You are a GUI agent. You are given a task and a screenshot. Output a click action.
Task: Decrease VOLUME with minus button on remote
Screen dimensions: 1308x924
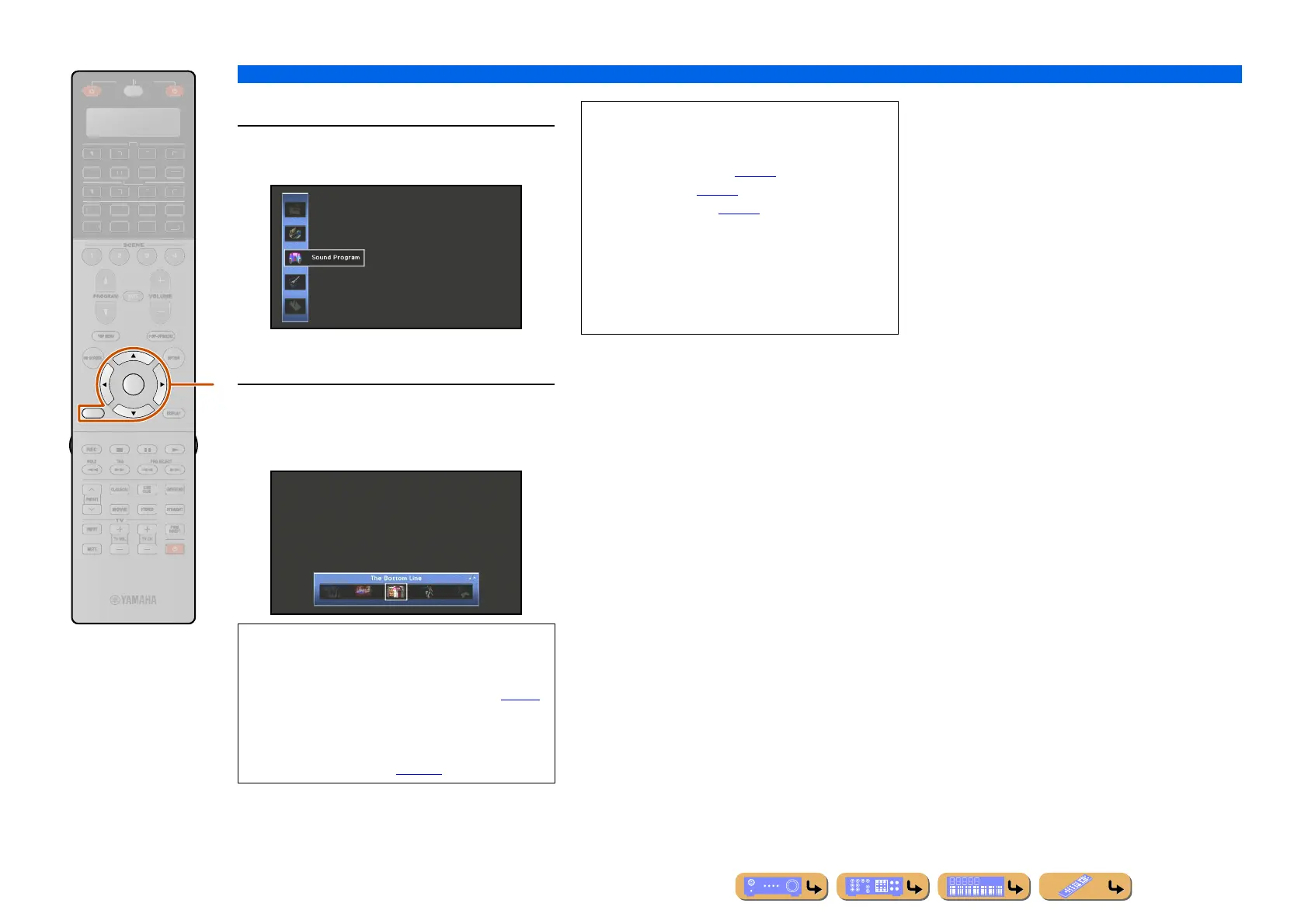[x=160, y=312]
